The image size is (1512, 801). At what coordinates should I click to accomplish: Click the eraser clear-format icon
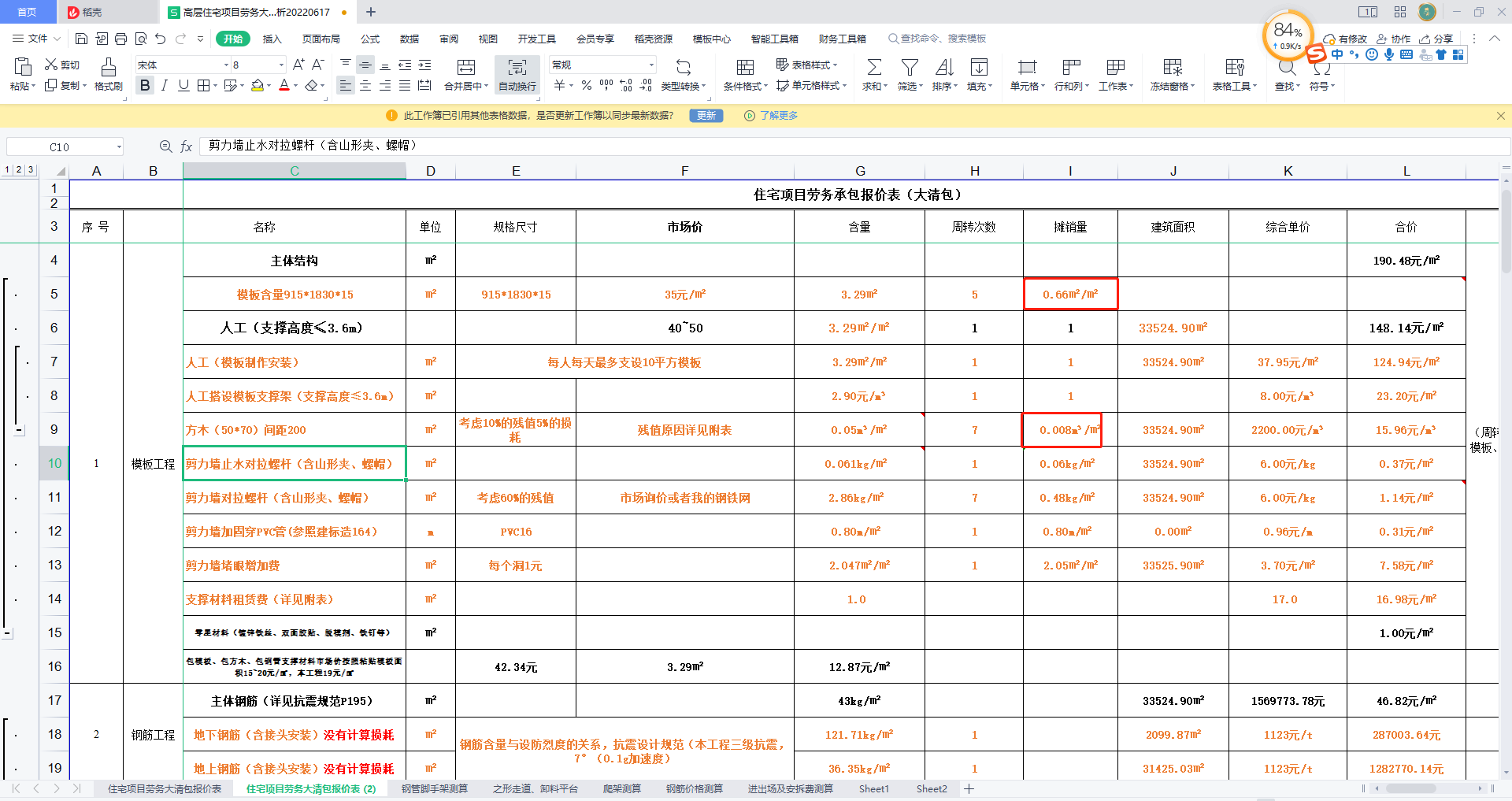(x=312, y=85)
